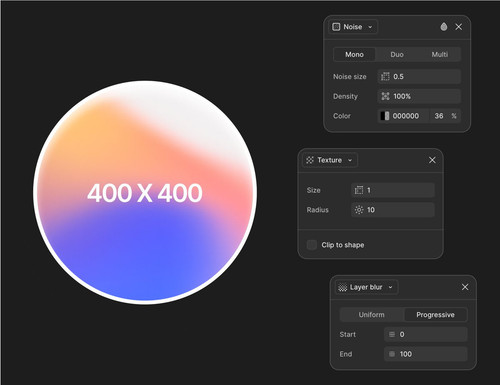Screen dimensions: 500x385
Task: Switch to the Multi noise tab
Action: pyautogui.click(x=440, y=54)
